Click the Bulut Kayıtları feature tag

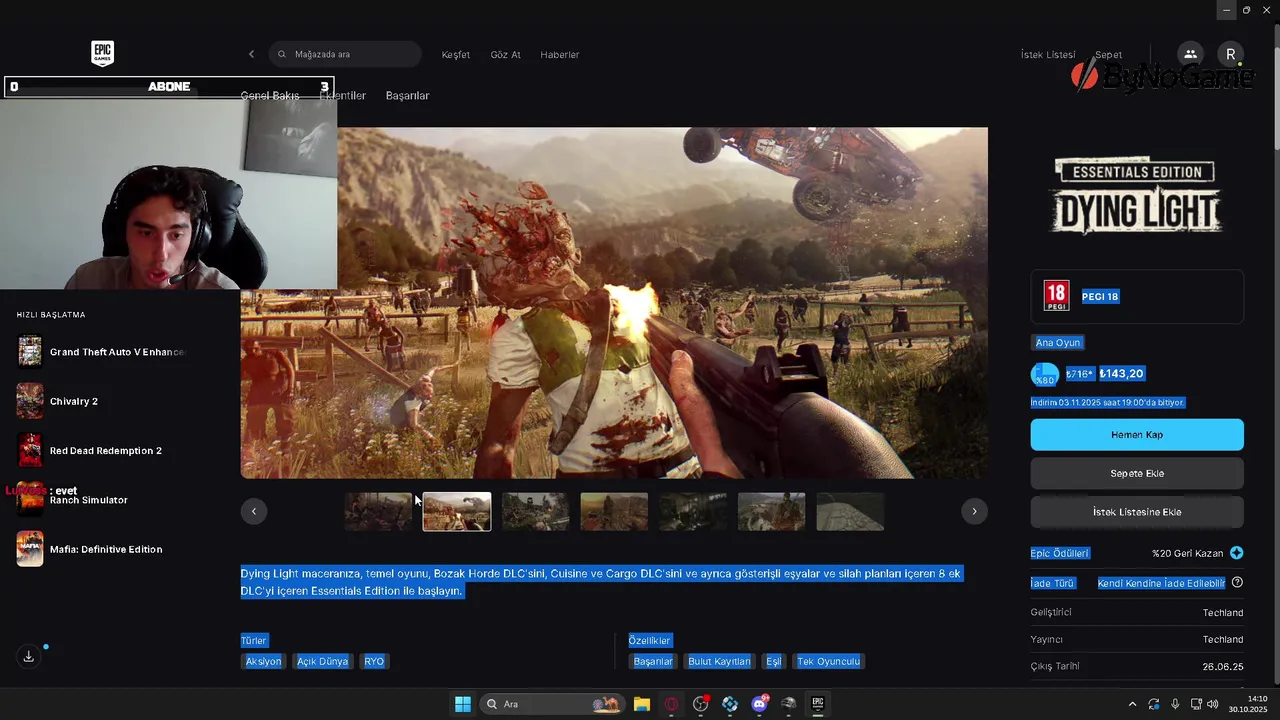pyautogui.click(x=719, y=661)
